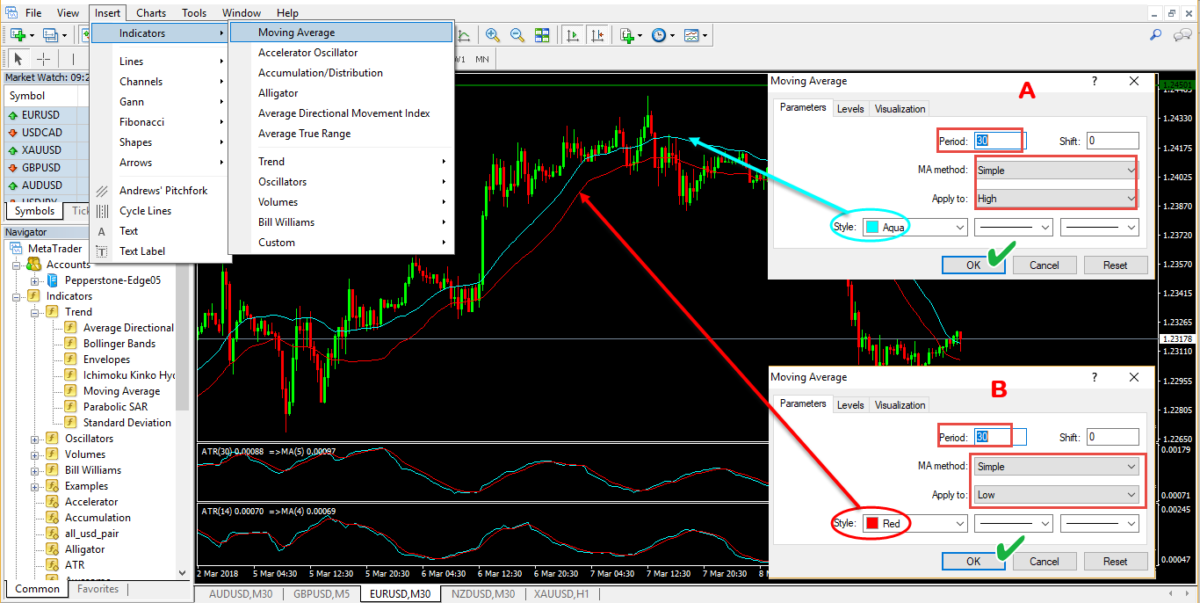Toggle the Chart Shift button

pos(596,34)
